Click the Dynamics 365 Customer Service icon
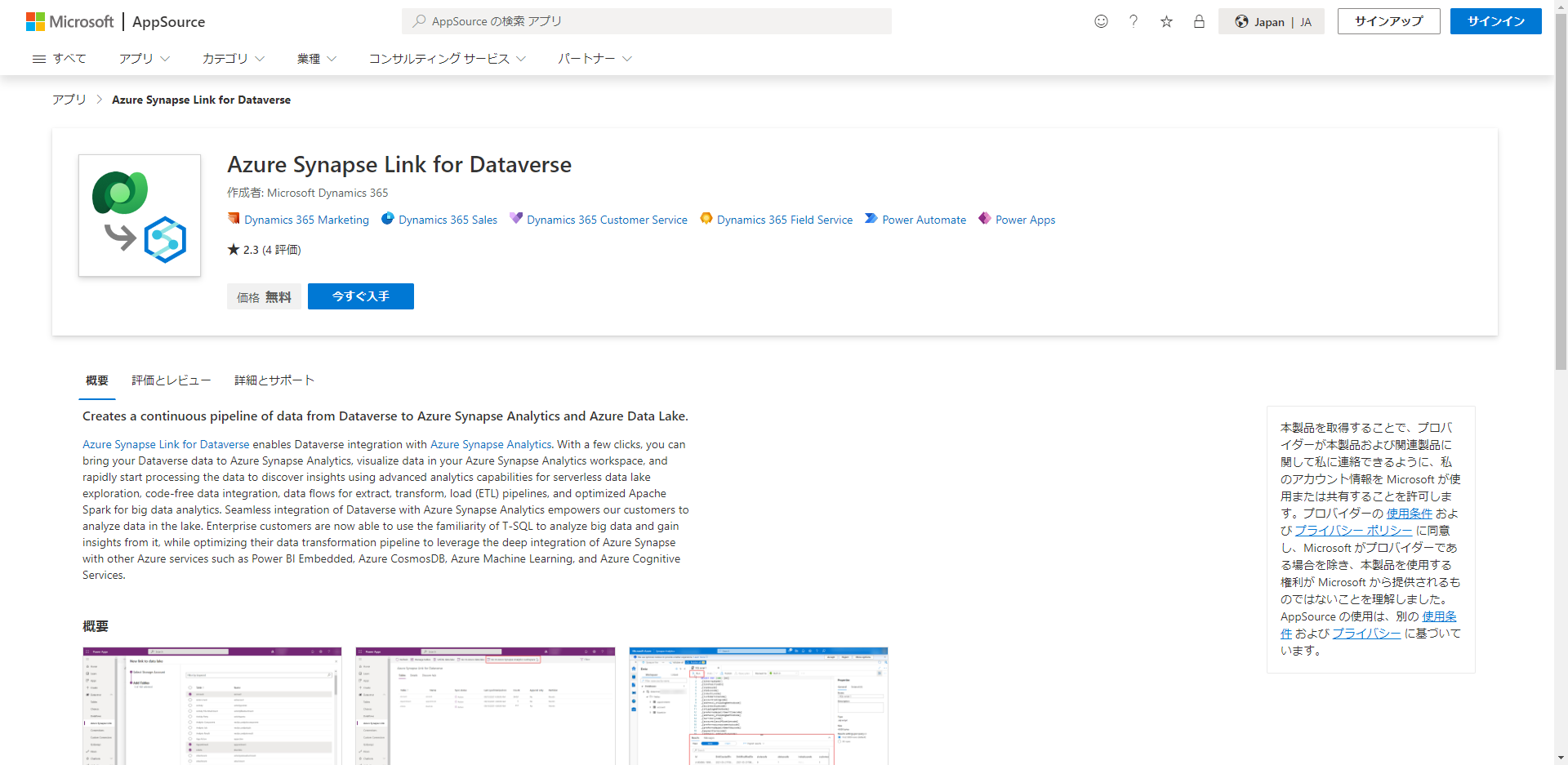The width and height of the screenshot is (1568, 765). 515,218
